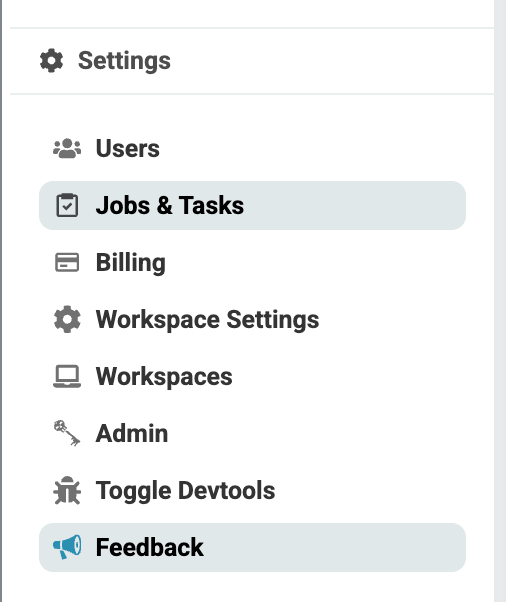Screen dimensions: 506x602
Task: Click the Workspaces laptop icon
Action: pyautogui.click(x=67, y=376)
